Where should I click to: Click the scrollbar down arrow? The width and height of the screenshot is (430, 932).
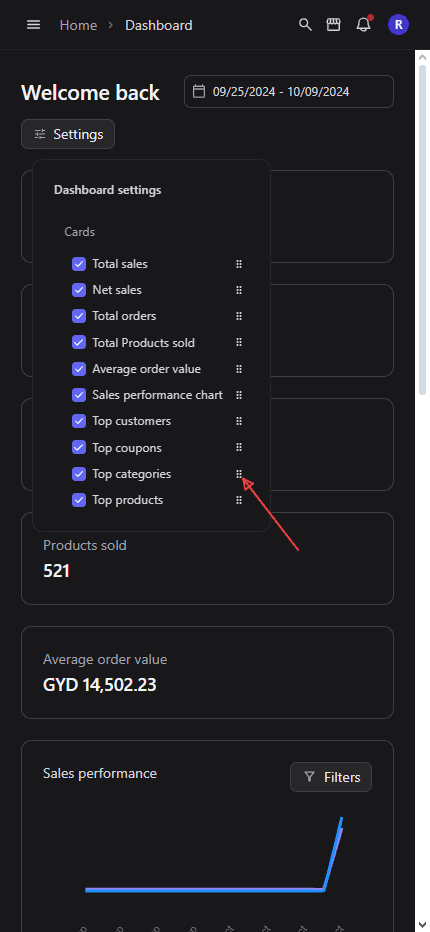pyautogui.click(x=422, y=924)
